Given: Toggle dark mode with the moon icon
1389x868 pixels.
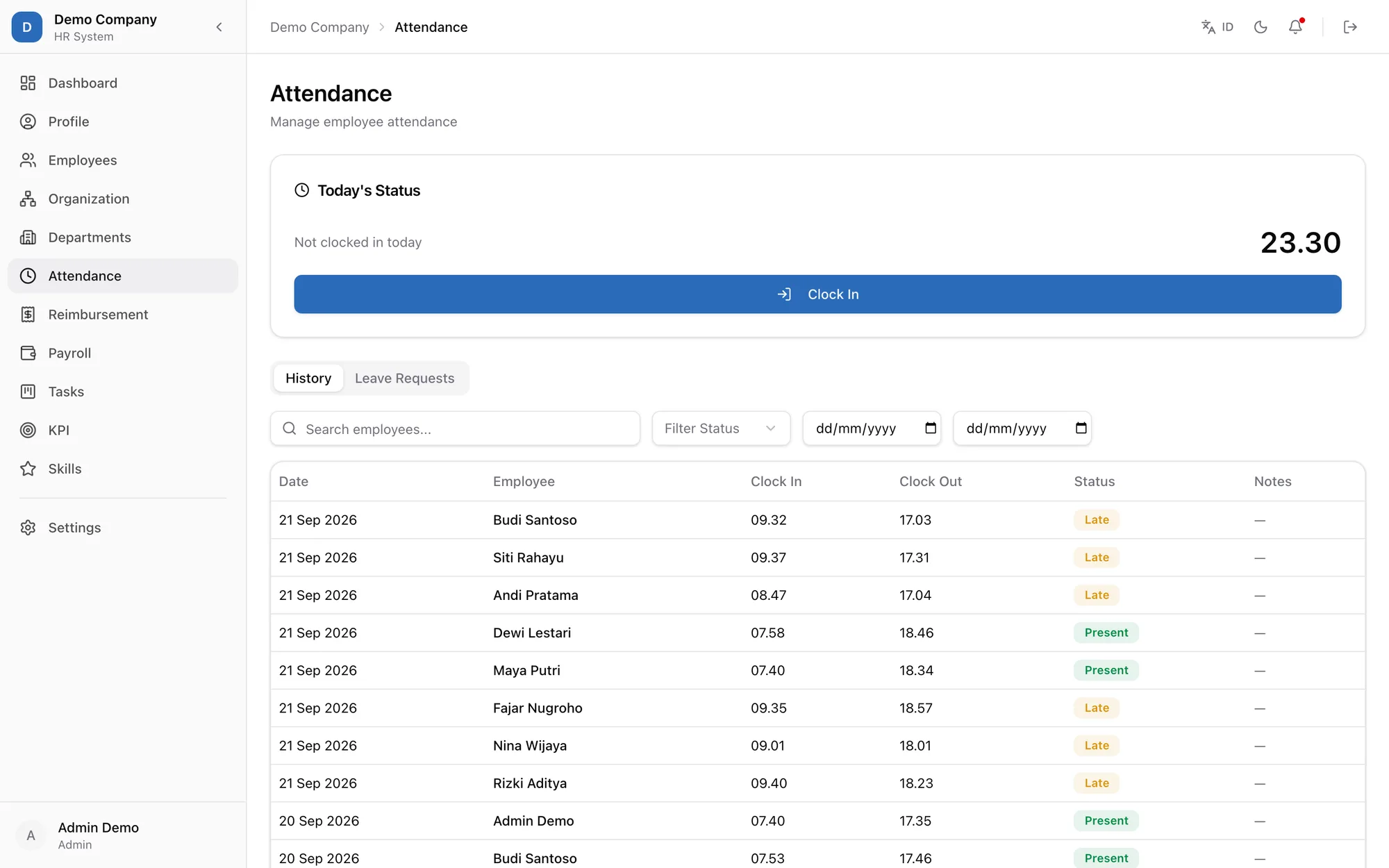Looking at the screenshot, I should pos(1261,27).
